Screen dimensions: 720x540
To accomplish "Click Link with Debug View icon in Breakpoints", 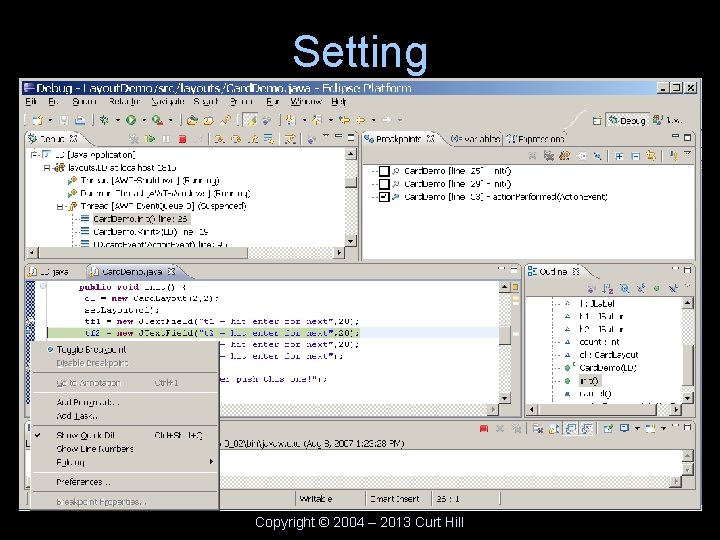I will pos(651,156).
